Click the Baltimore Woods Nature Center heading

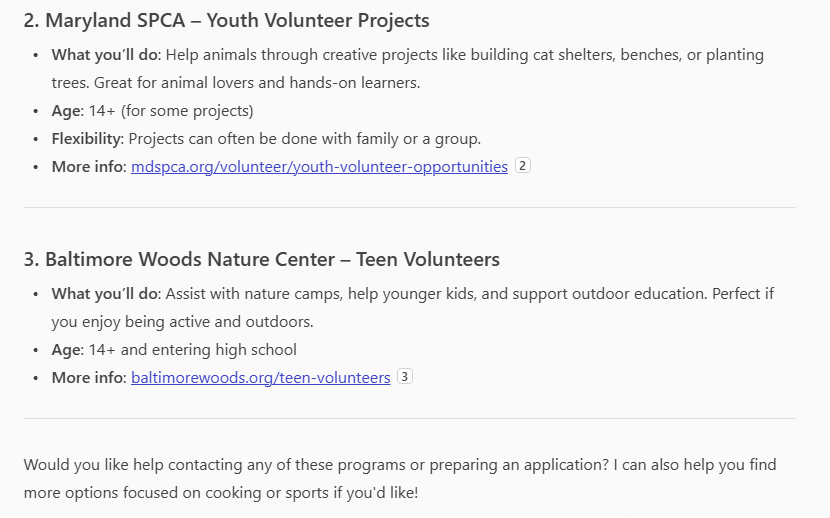click(x=261, y=260)
